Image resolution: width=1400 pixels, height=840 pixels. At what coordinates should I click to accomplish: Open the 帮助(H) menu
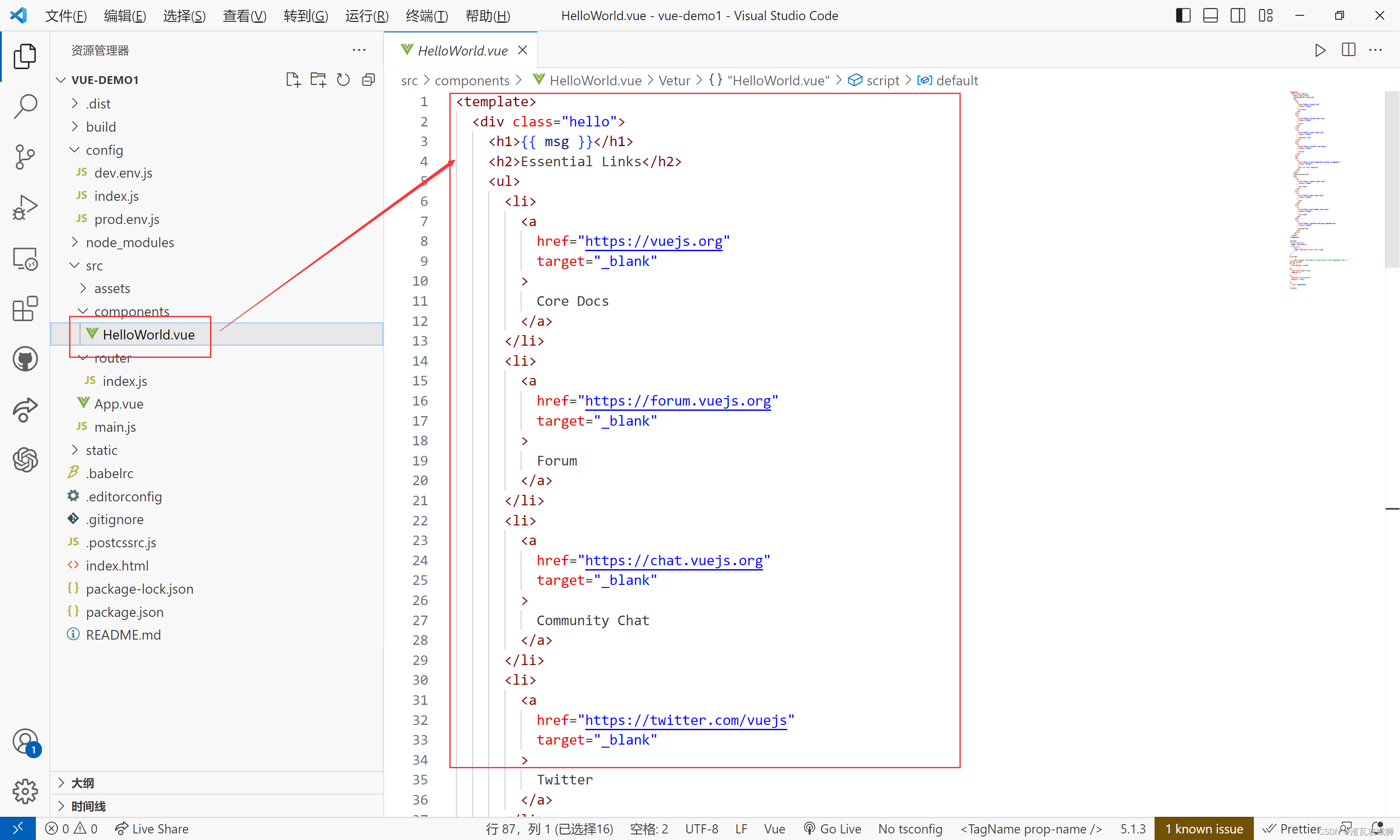(x=488, y=16)
